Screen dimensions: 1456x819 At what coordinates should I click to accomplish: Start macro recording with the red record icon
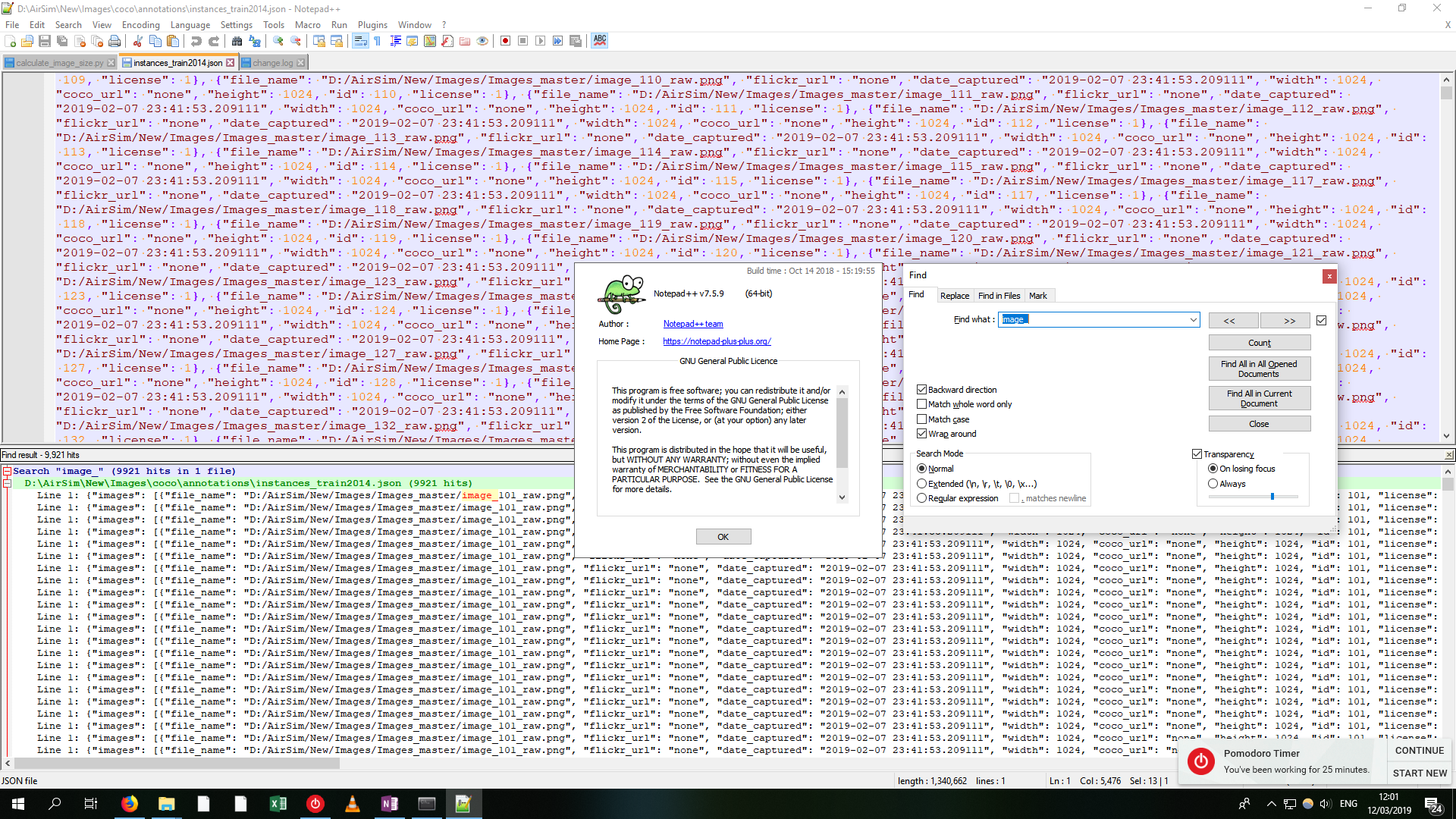pyautogui.click(x=505, y=41)
